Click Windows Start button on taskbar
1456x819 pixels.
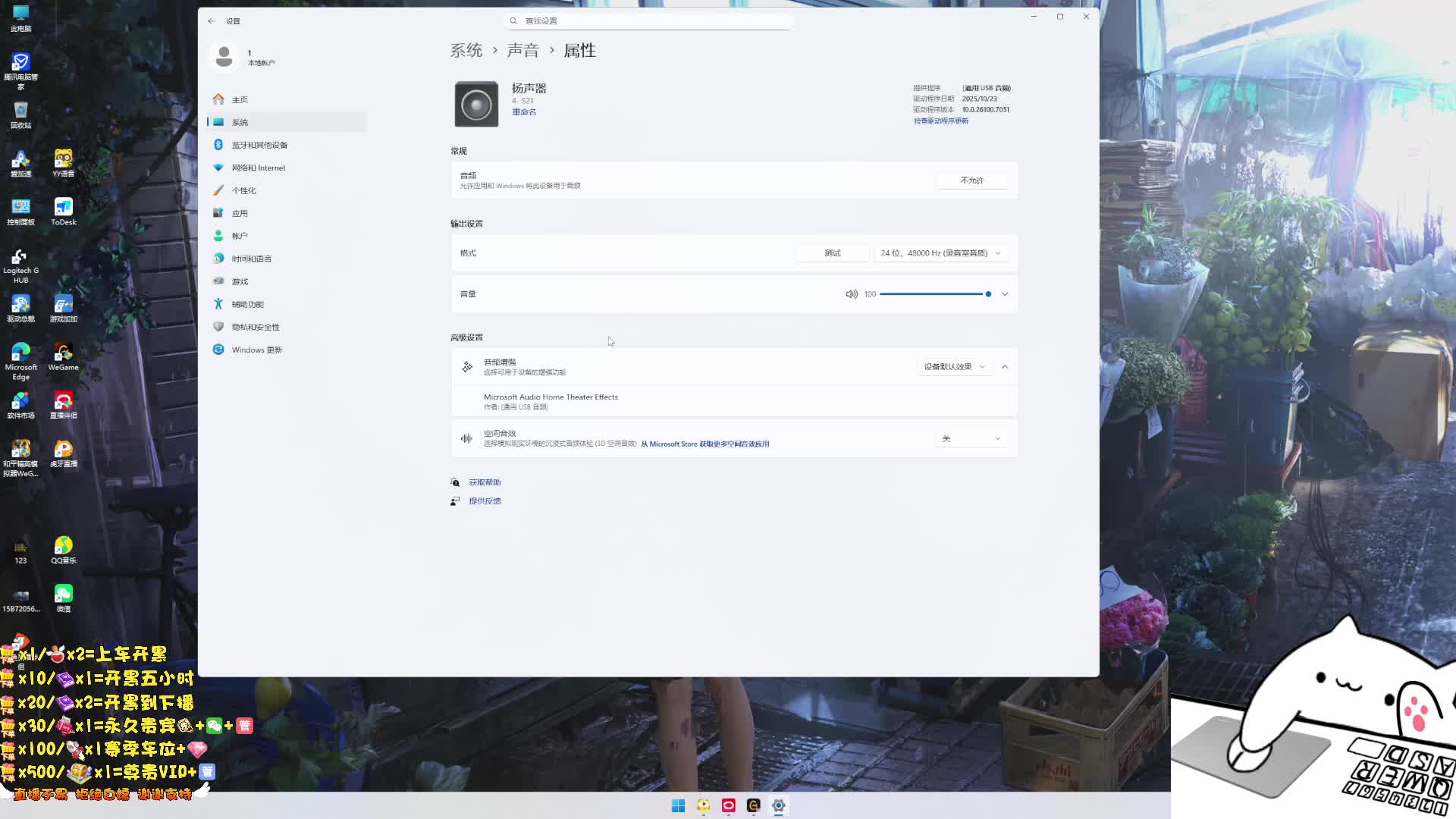[x=678, y=805]
